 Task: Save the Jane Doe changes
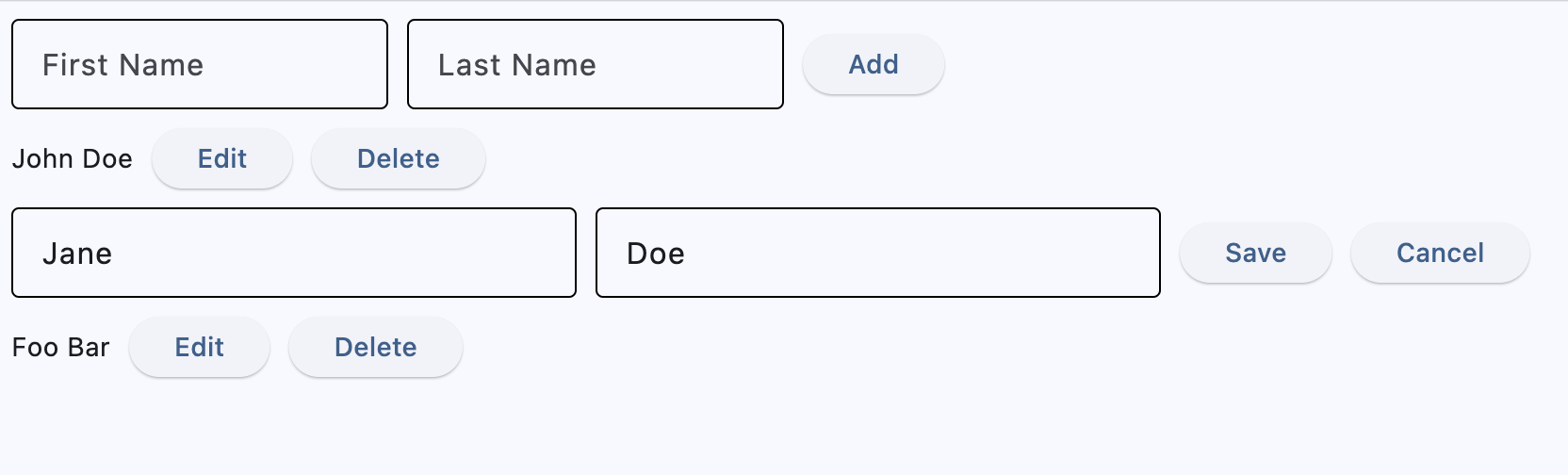click(x=1255, y=253)
